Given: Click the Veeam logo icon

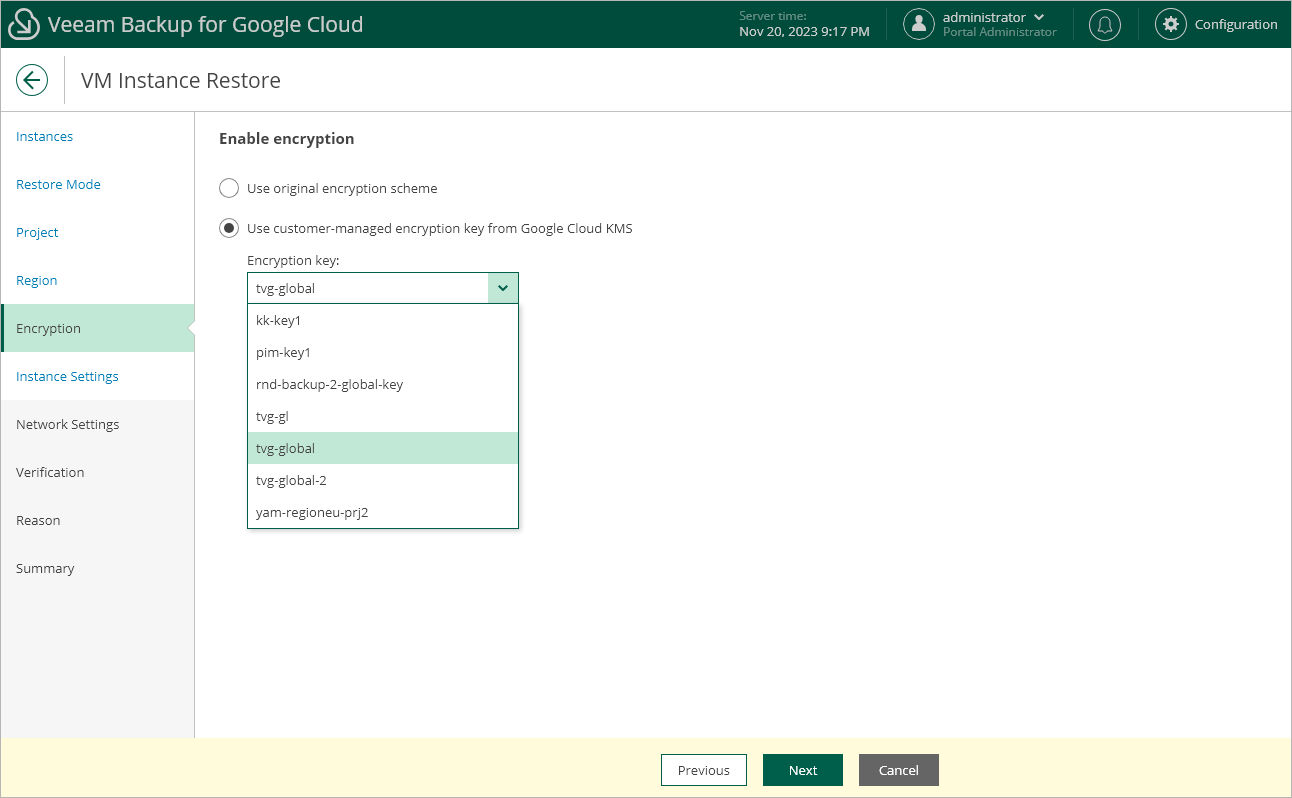Looking at the screenshot, I should (24, 24).
